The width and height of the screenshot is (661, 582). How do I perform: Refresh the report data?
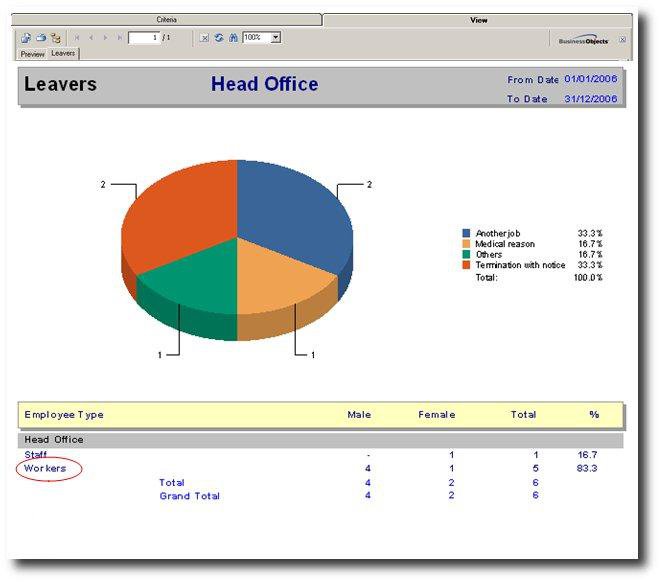pyautogui.click(x=218, y=38)
